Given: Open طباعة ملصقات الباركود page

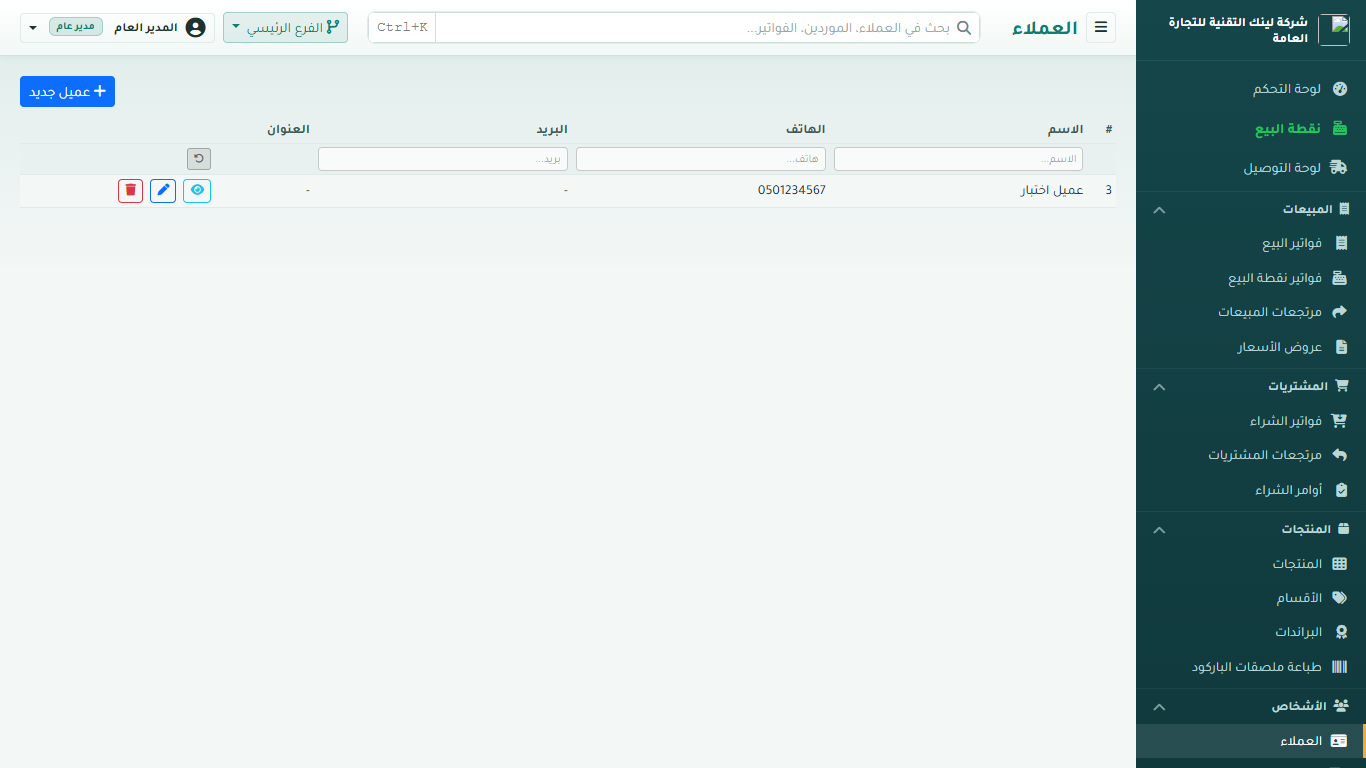Looking at the screenshot, I should coord(1250,667).
